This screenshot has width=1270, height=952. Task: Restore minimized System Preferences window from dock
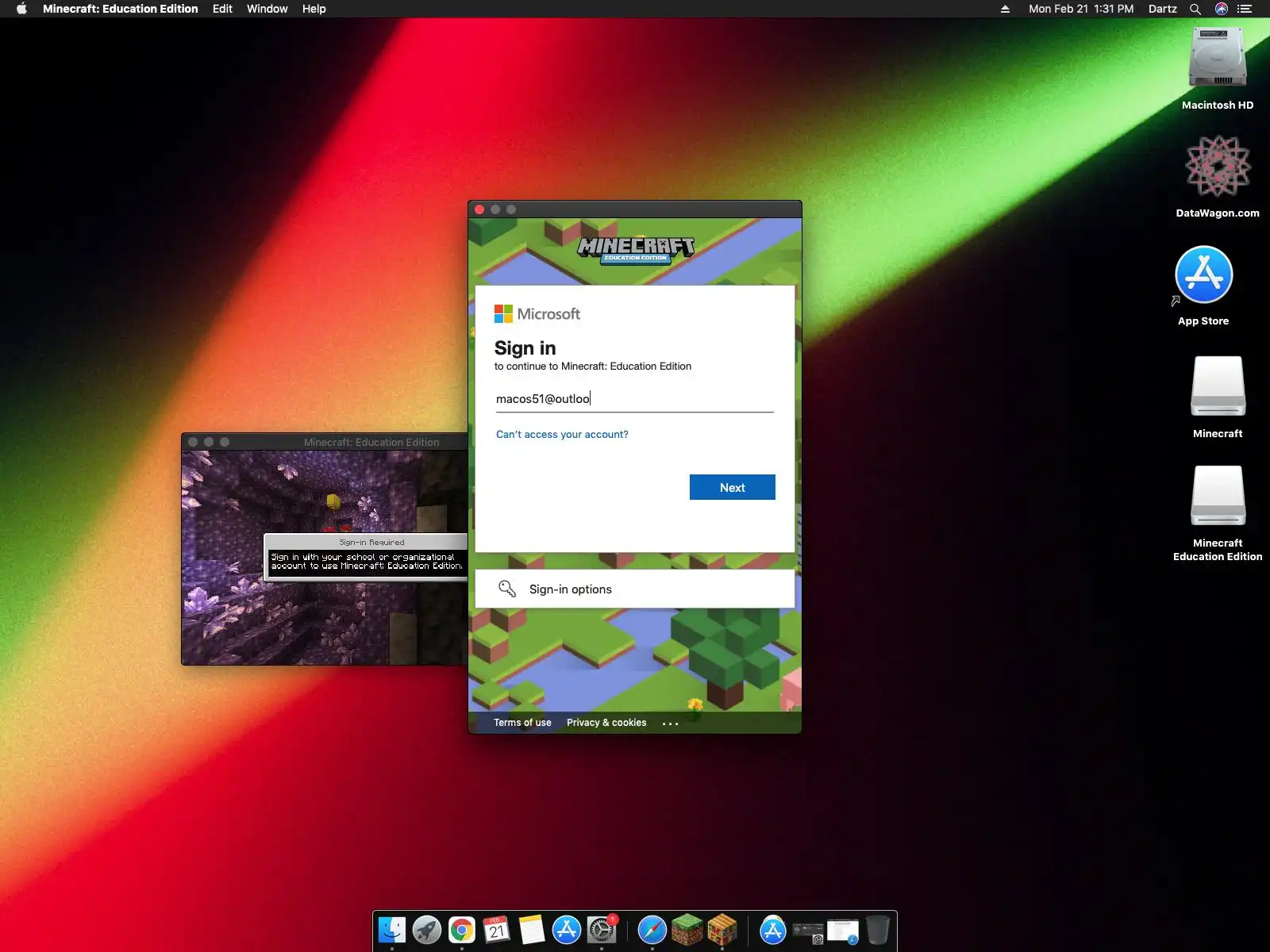click(x=808, y=931)
